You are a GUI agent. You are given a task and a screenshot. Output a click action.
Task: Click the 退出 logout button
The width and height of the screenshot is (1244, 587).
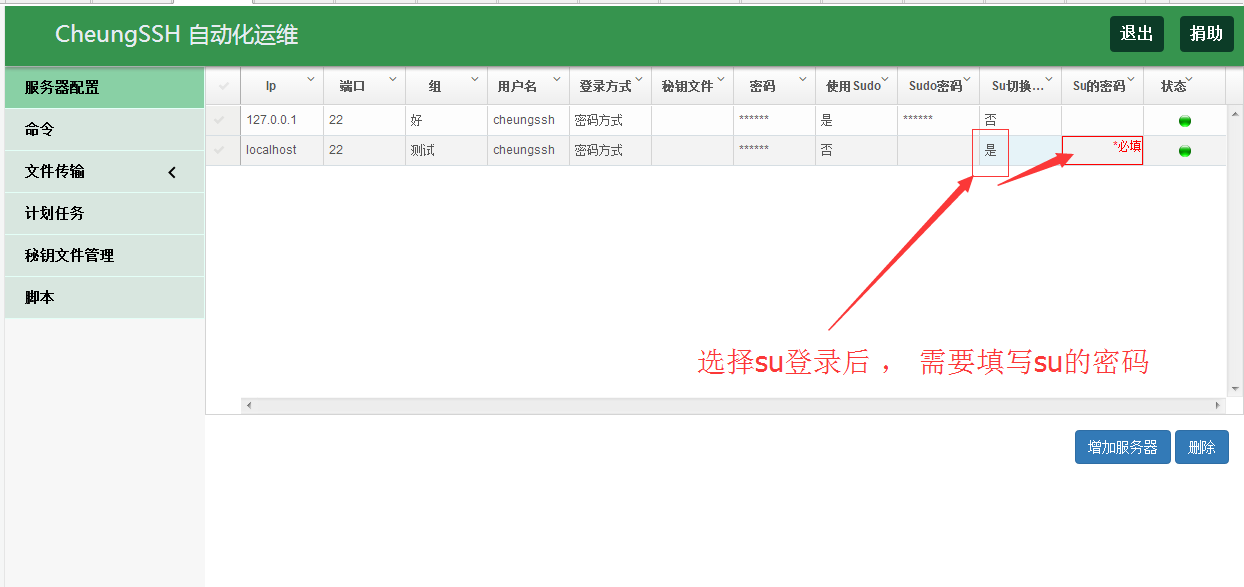1137,34
